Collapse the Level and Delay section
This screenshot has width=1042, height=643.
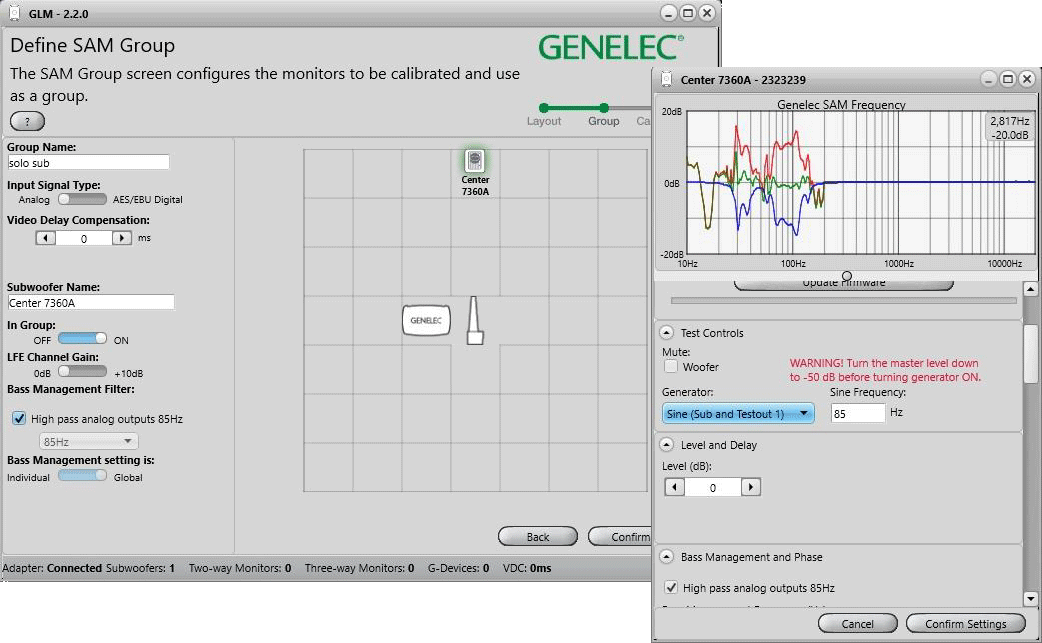point(666,445)
